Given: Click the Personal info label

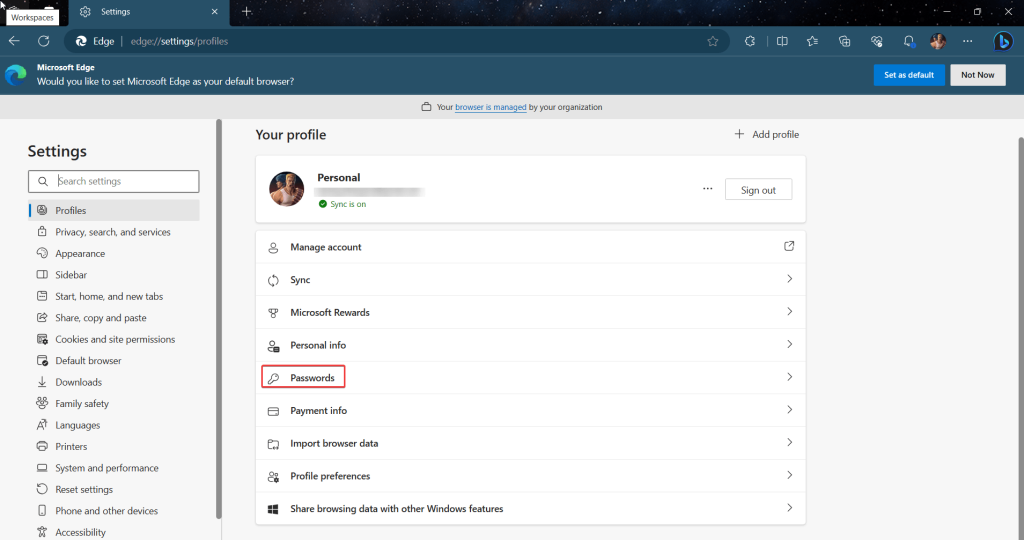Looking at the screenshot, I should click(318, 345).
